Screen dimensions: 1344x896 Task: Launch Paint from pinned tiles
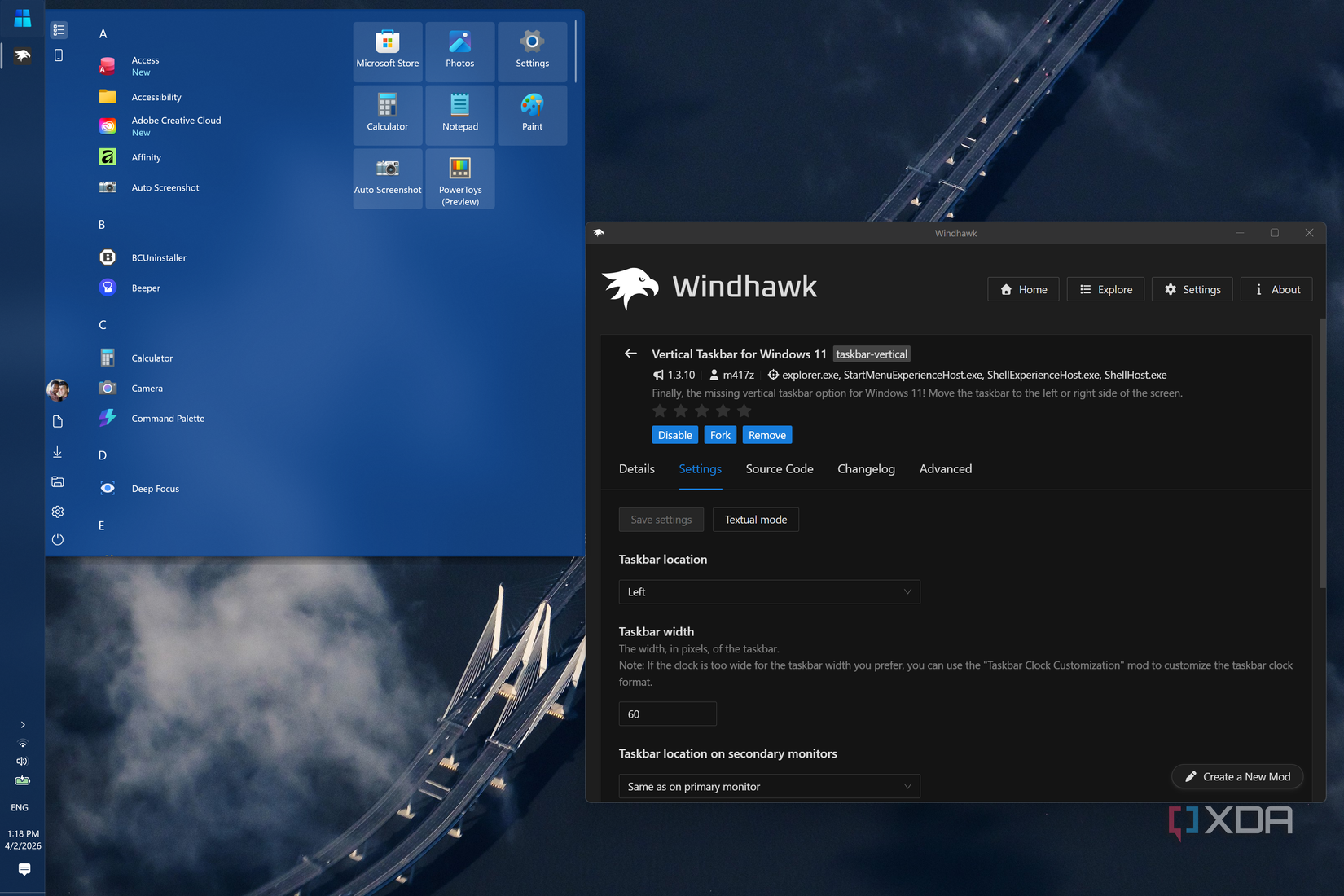(x=532, y=115)
